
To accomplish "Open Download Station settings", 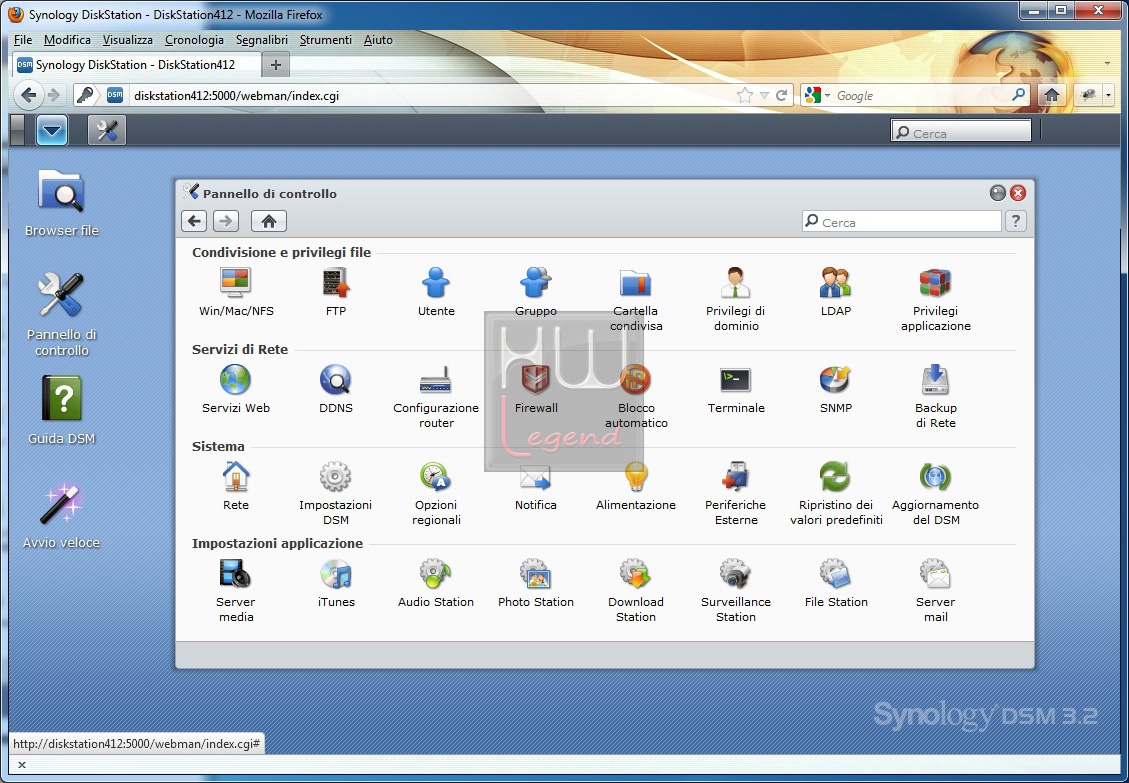I will pyautogui.click(x=636, y=591).
